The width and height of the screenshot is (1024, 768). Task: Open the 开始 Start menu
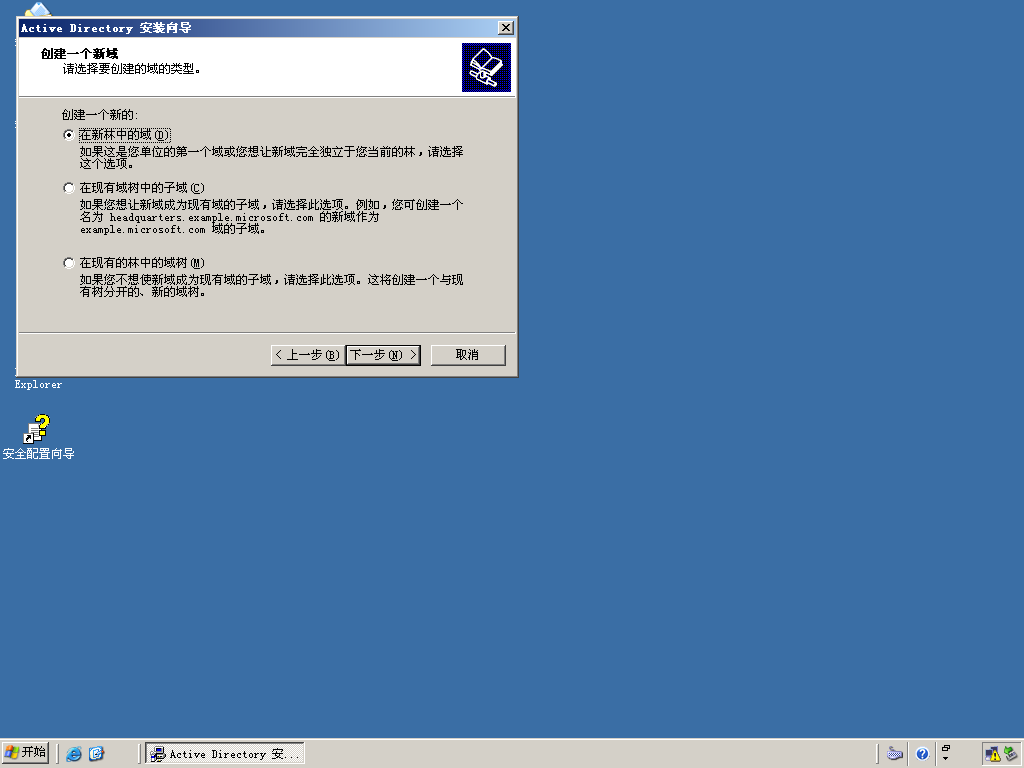25,753
